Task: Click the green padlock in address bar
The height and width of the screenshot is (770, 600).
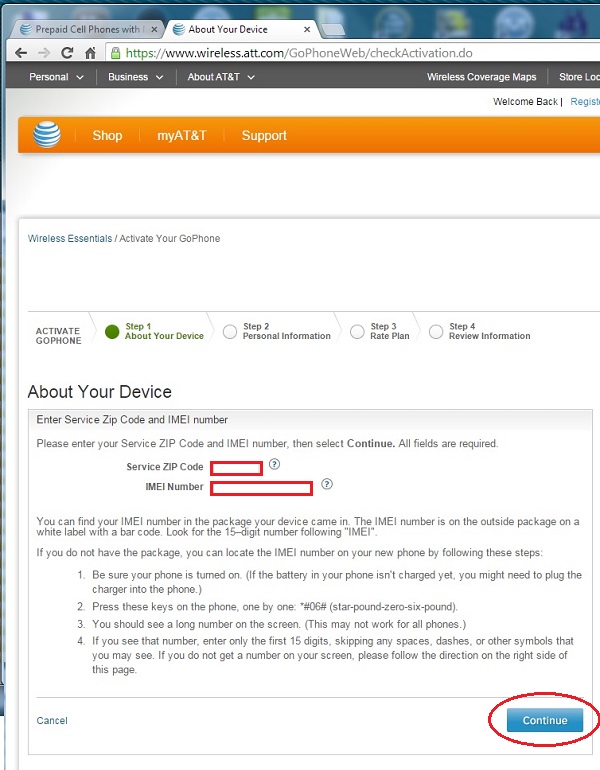Action: click(115, 53)
